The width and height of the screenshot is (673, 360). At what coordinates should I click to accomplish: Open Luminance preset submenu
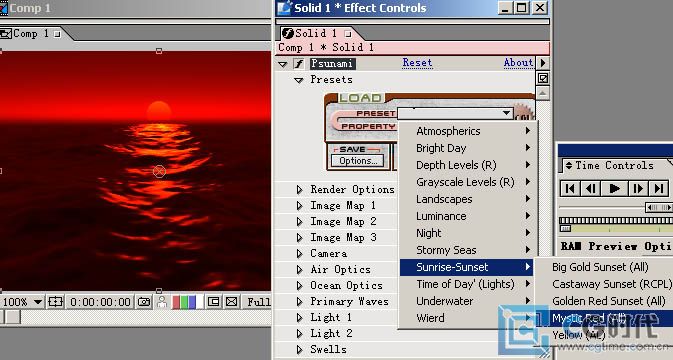click(x=467, y=216)
